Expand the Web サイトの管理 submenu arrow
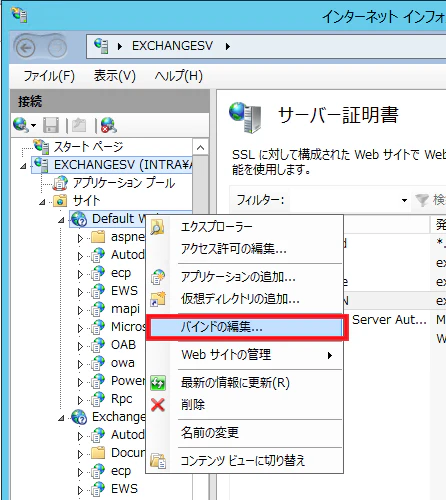The image size is (446, 500). pos(330,355)
